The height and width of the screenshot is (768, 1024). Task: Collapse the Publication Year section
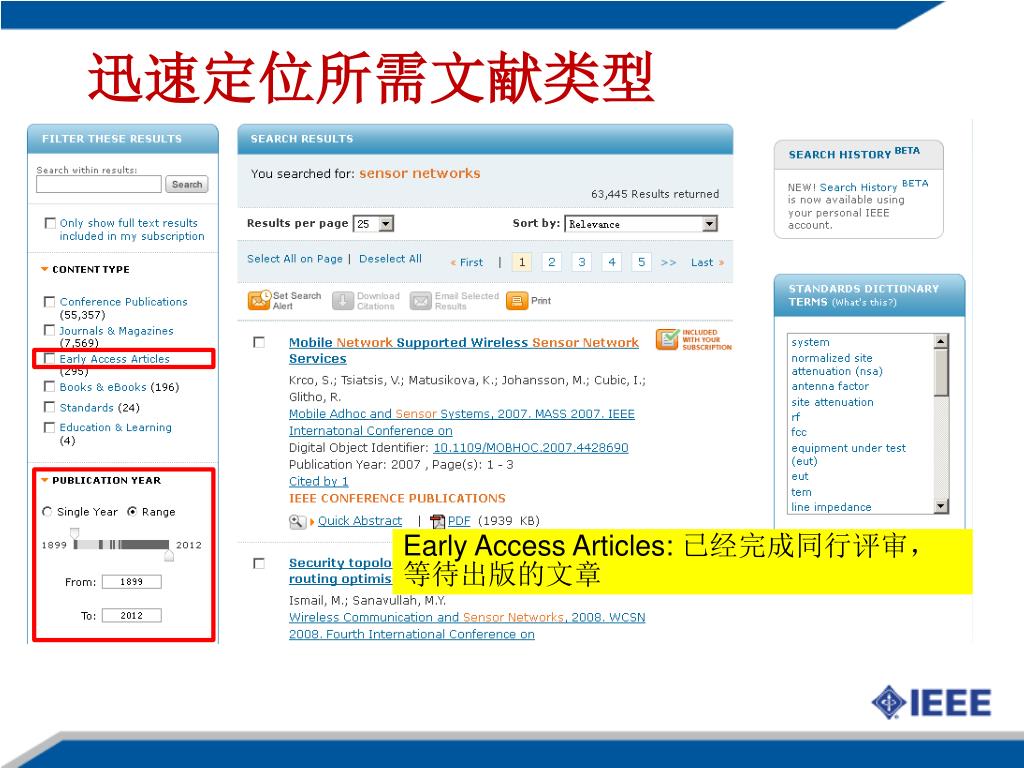[44, 480]
